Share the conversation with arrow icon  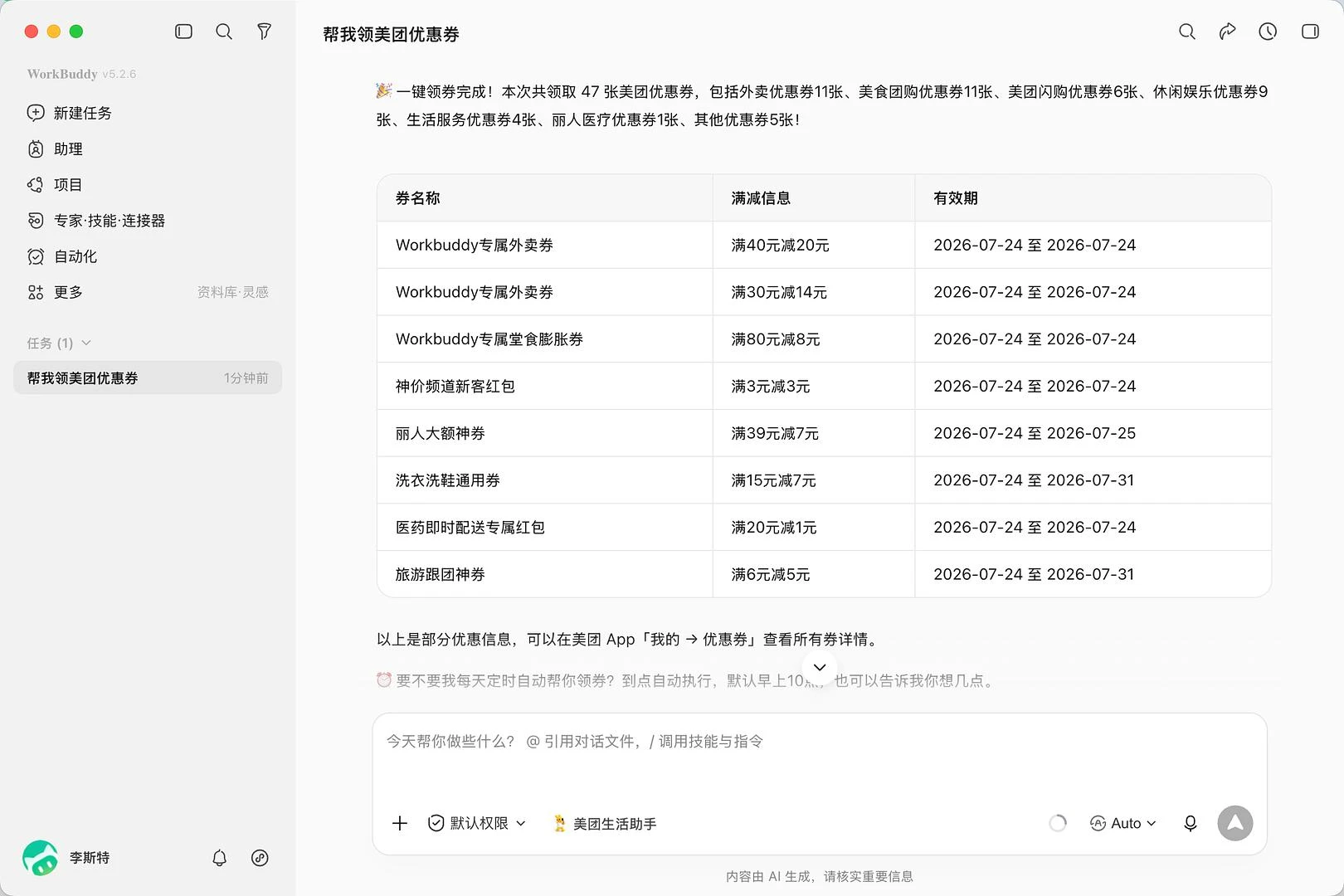click(x=1228, y=32)
